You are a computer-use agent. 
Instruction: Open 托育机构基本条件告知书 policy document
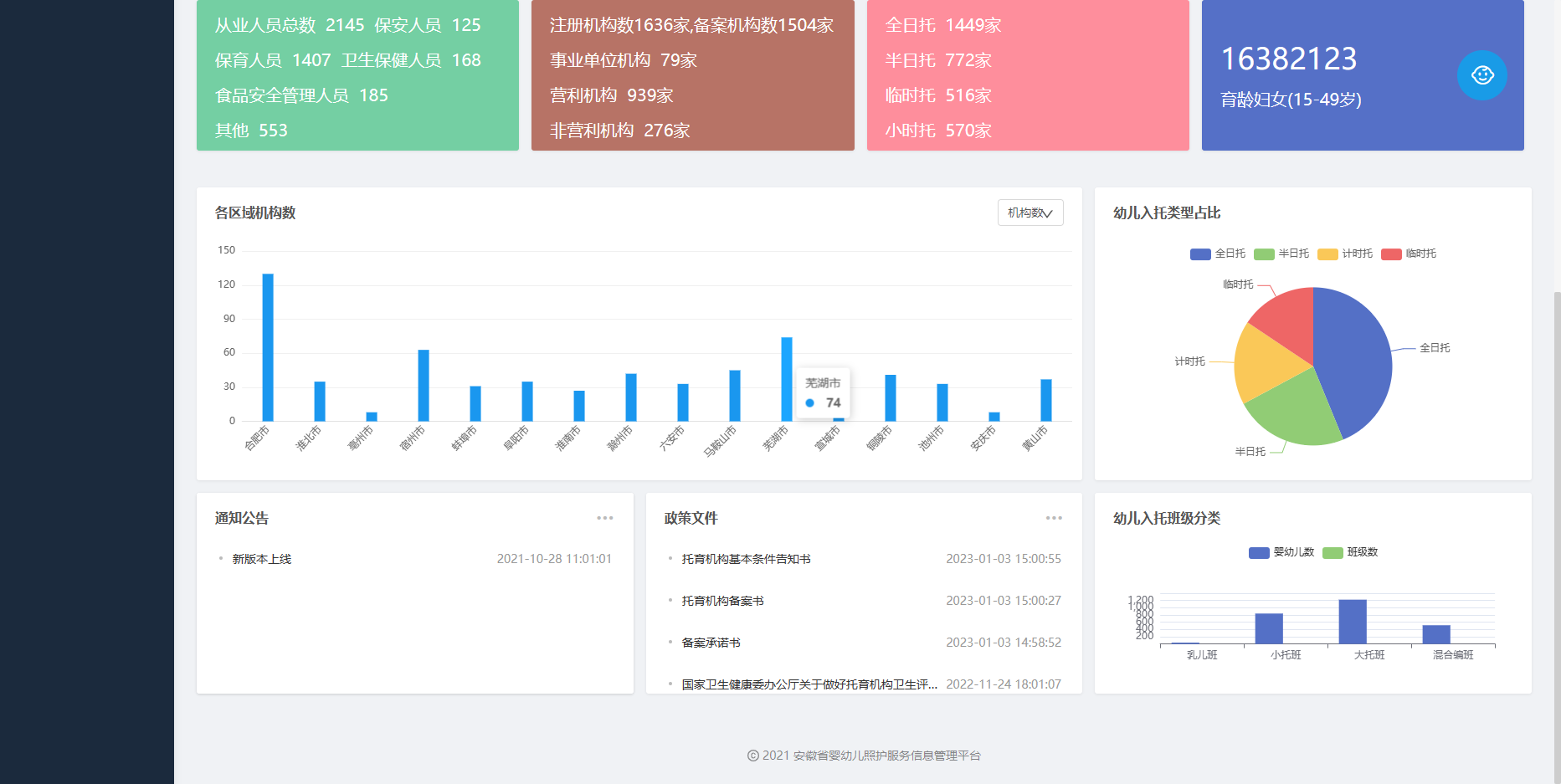(746, 559)
